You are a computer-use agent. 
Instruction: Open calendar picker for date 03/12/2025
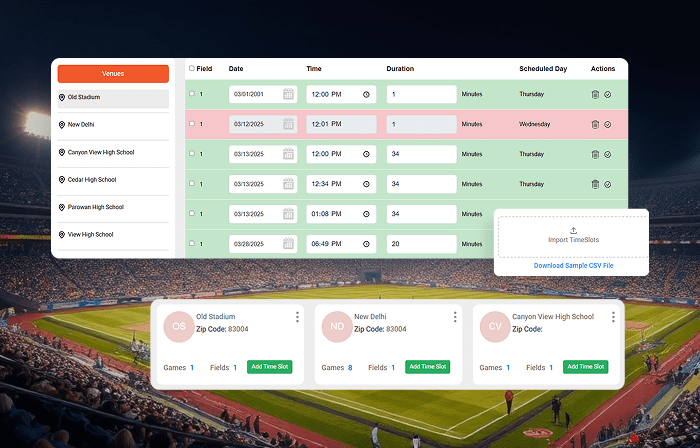[288, 124]
